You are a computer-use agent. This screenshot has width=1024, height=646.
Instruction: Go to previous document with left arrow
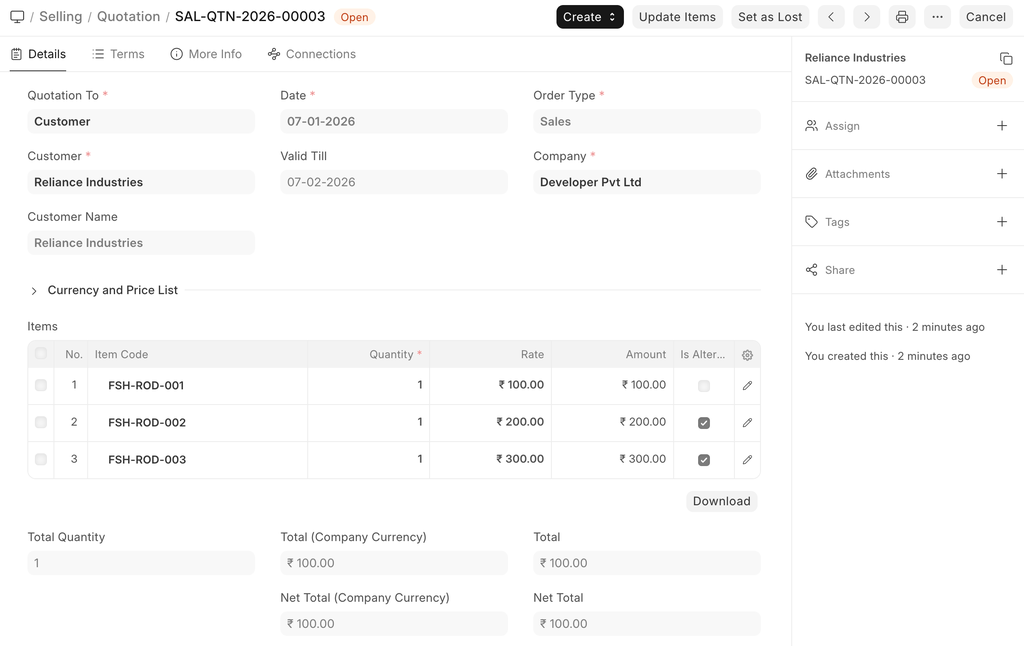(x=831, y=17)
